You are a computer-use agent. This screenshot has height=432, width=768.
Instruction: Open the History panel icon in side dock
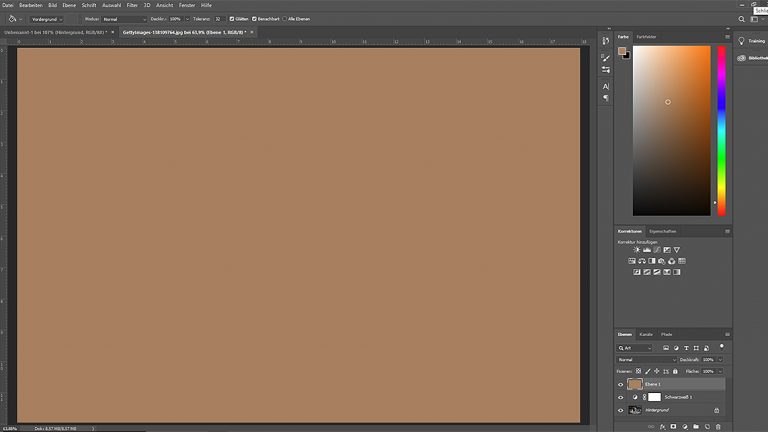click(x=605, y=41)
